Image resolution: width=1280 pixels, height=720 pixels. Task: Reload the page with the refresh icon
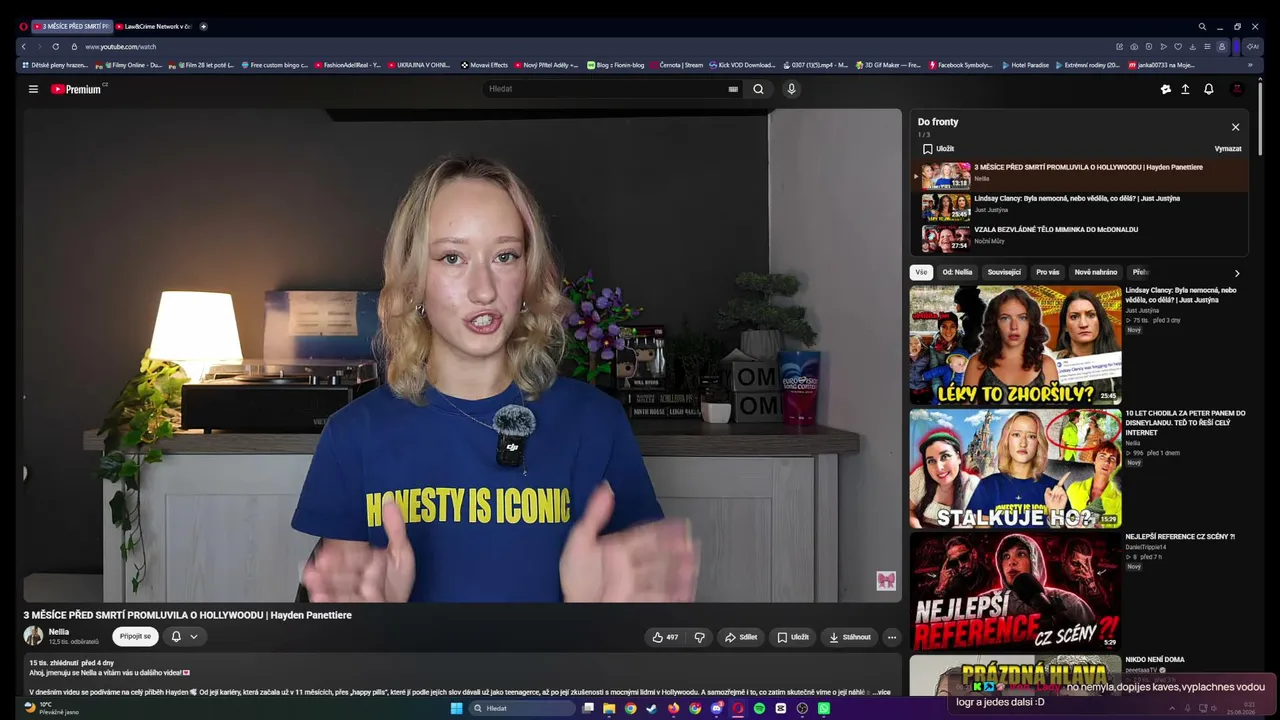coord(55,47)
